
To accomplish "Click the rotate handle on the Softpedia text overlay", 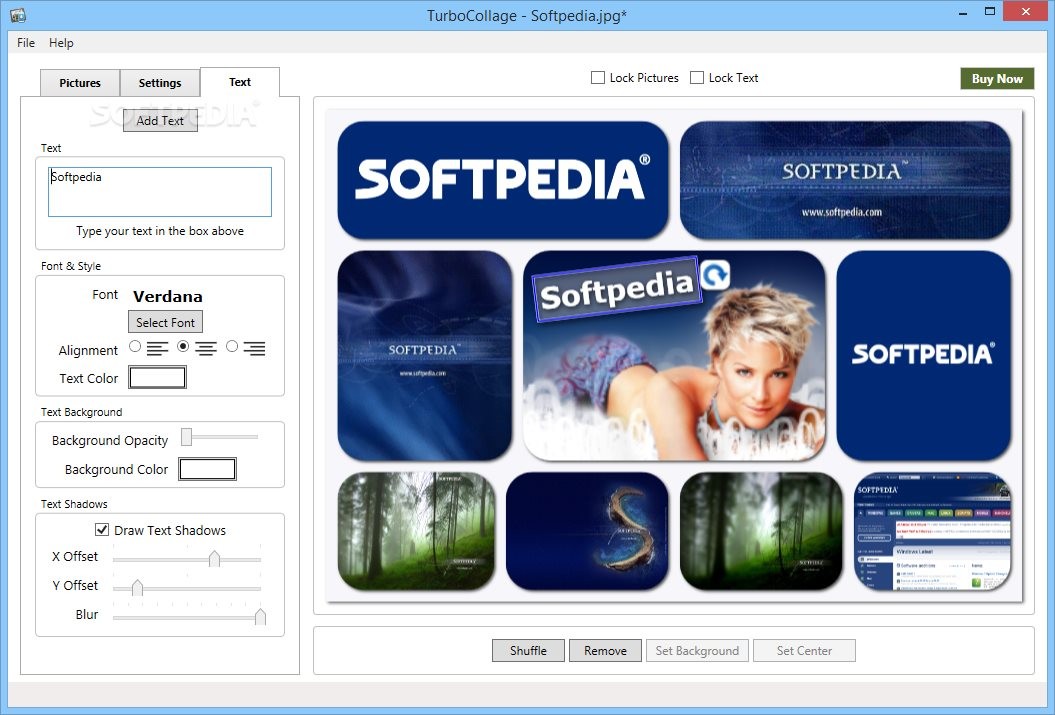I will (715, 274).
